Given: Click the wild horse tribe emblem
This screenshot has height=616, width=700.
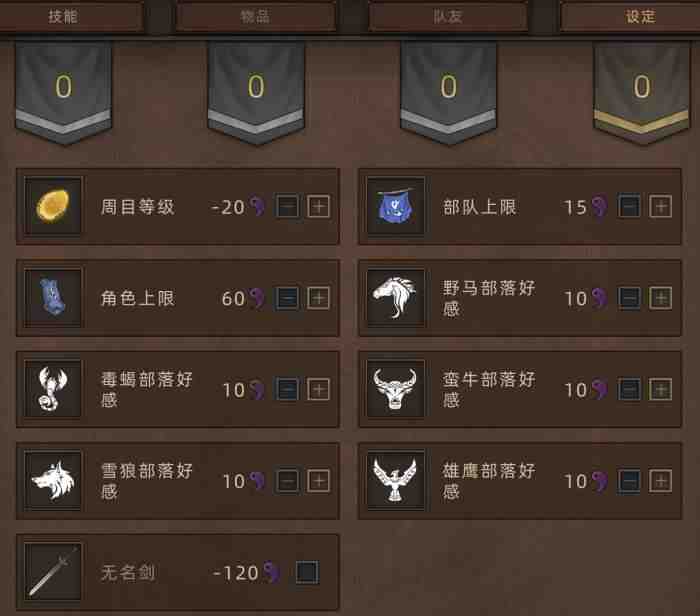Looking at the screenshot, I should click(x=395, y=298).
